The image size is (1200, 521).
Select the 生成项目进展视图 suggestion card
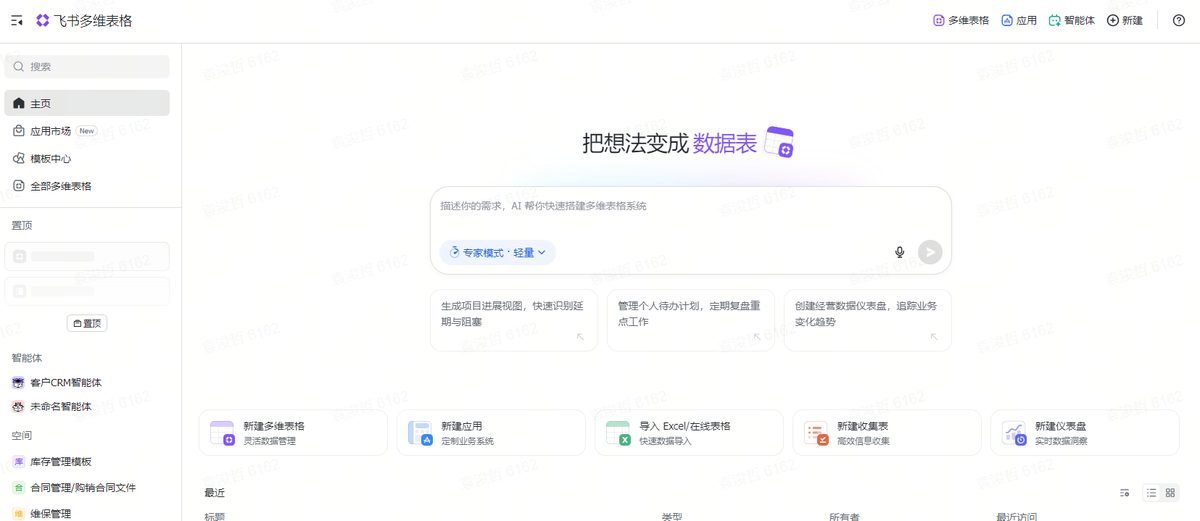514,320
